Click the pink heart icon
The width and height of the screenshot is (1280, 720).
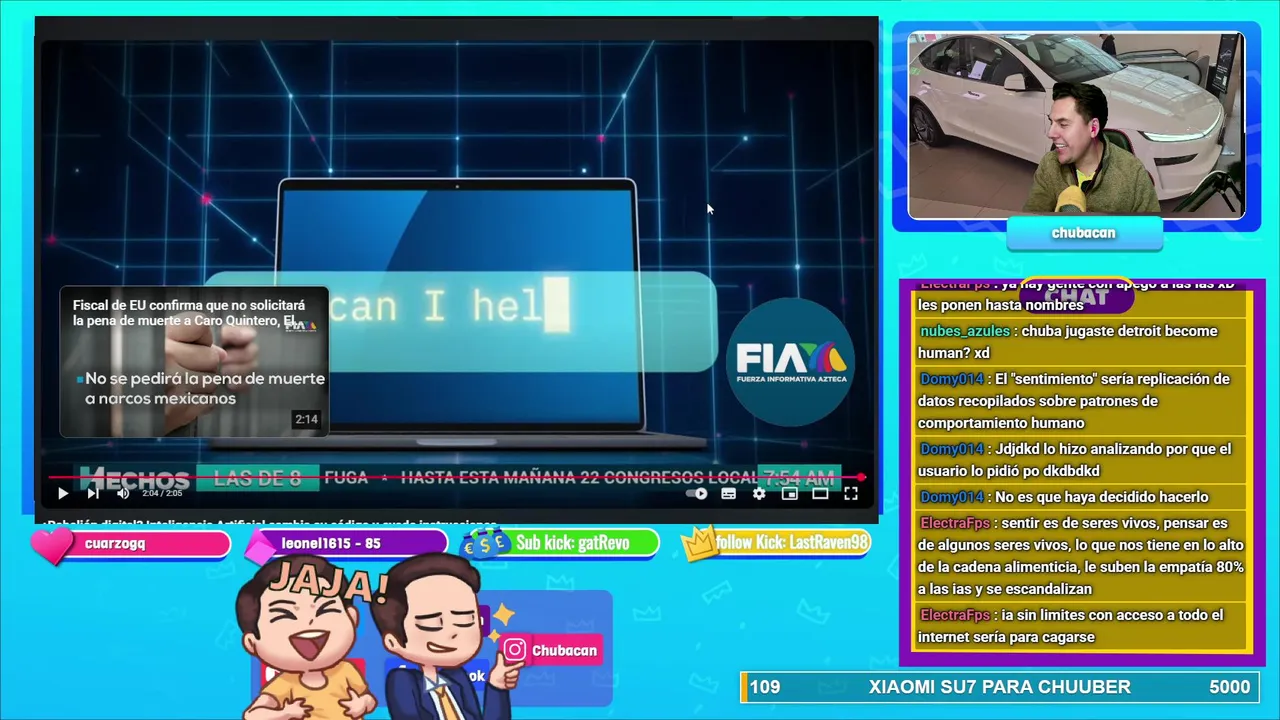click(52, 545)
